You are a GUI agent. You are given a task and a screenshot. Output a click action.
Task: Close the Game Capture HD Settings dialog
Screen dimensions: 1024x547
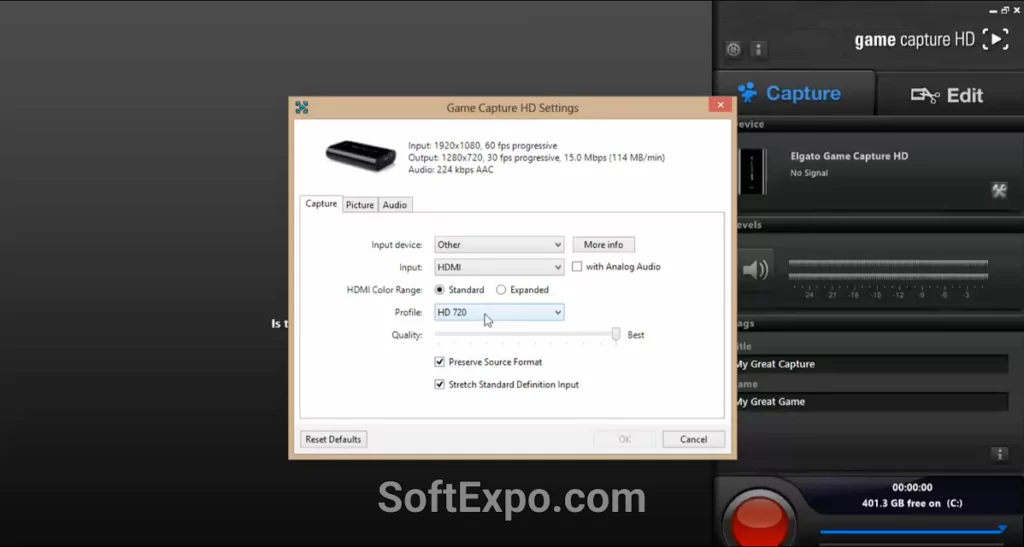coord(720,105)
